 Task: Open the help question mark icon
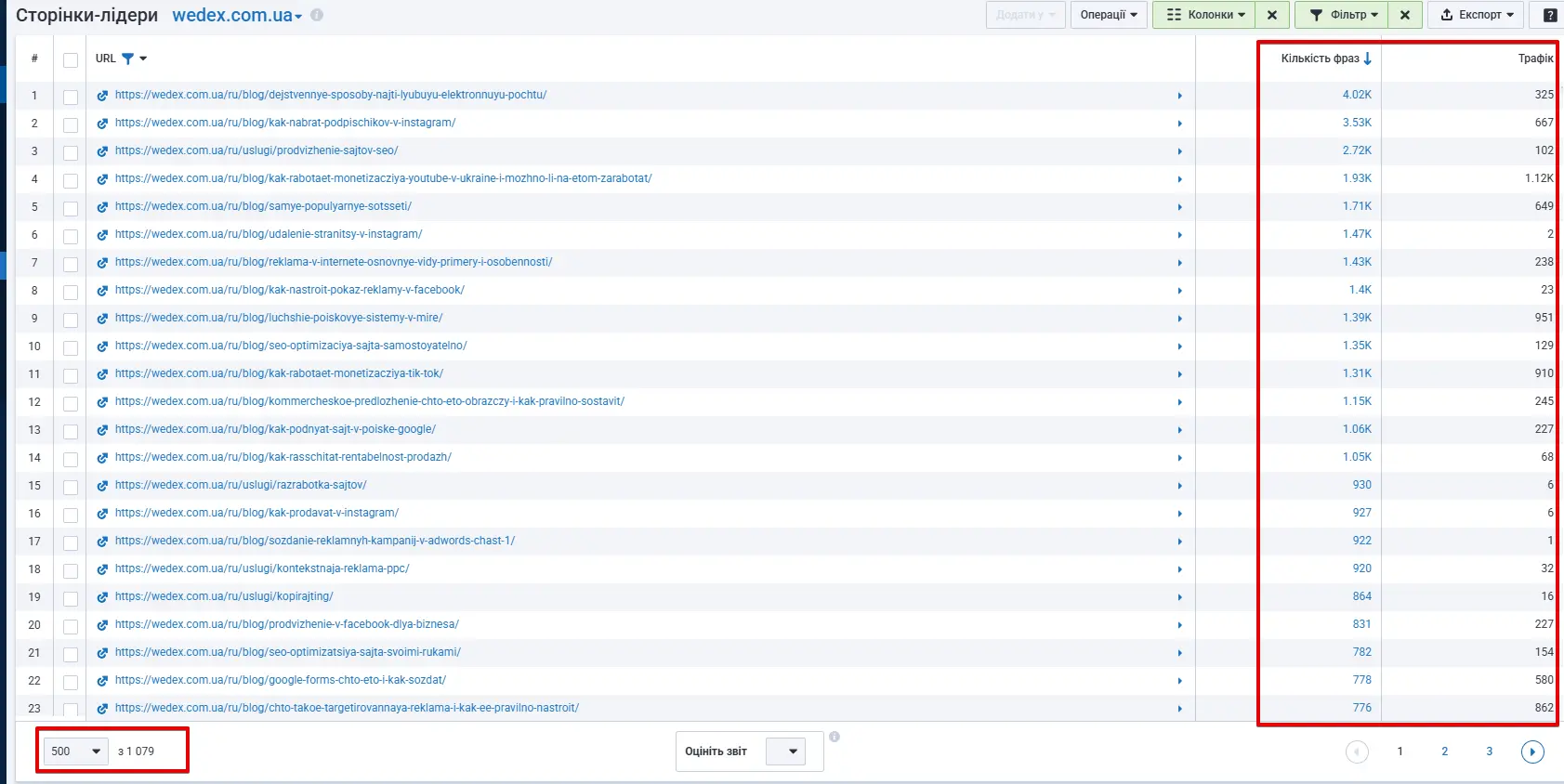point(1550,15)
